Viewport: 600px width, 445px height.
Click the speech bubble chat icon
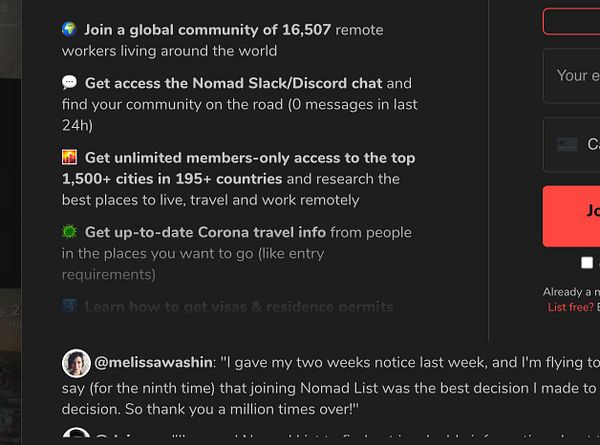(x=69, y=83)
